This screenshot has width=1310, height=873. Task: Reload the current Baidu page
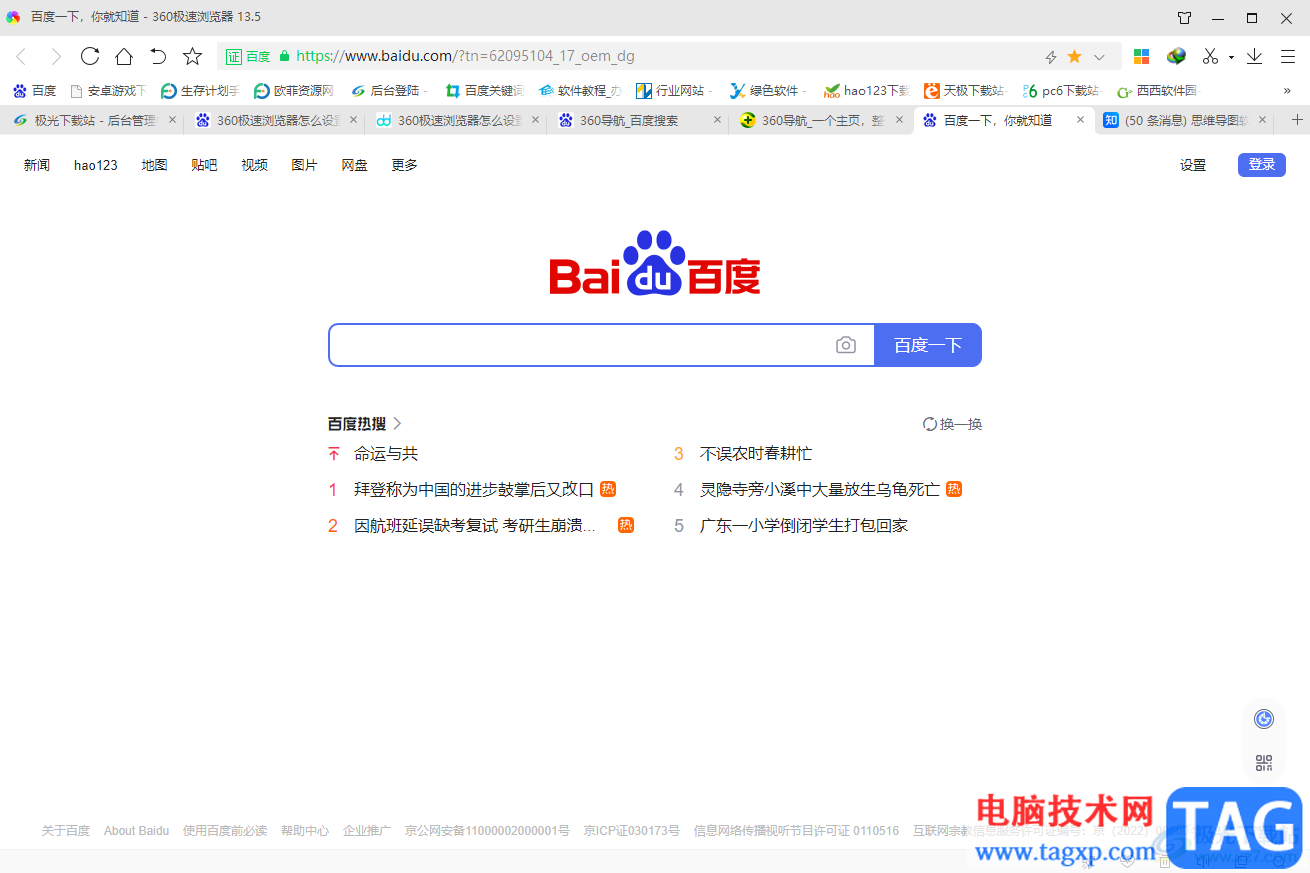90,56
